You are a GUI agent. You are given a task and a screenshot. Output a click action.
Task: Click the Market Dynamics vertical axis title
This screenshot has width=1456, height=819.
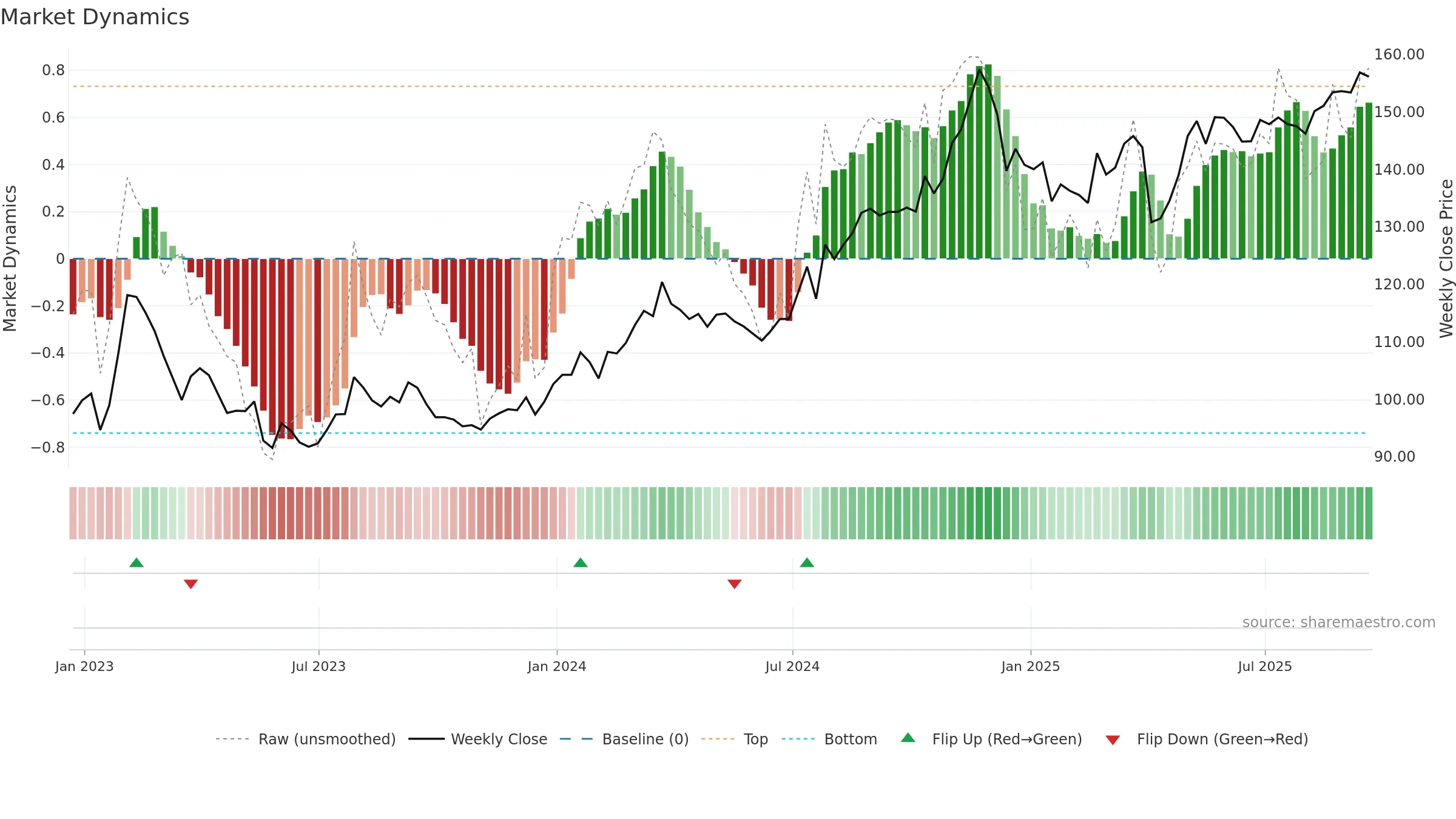click(x=10, y=258)
